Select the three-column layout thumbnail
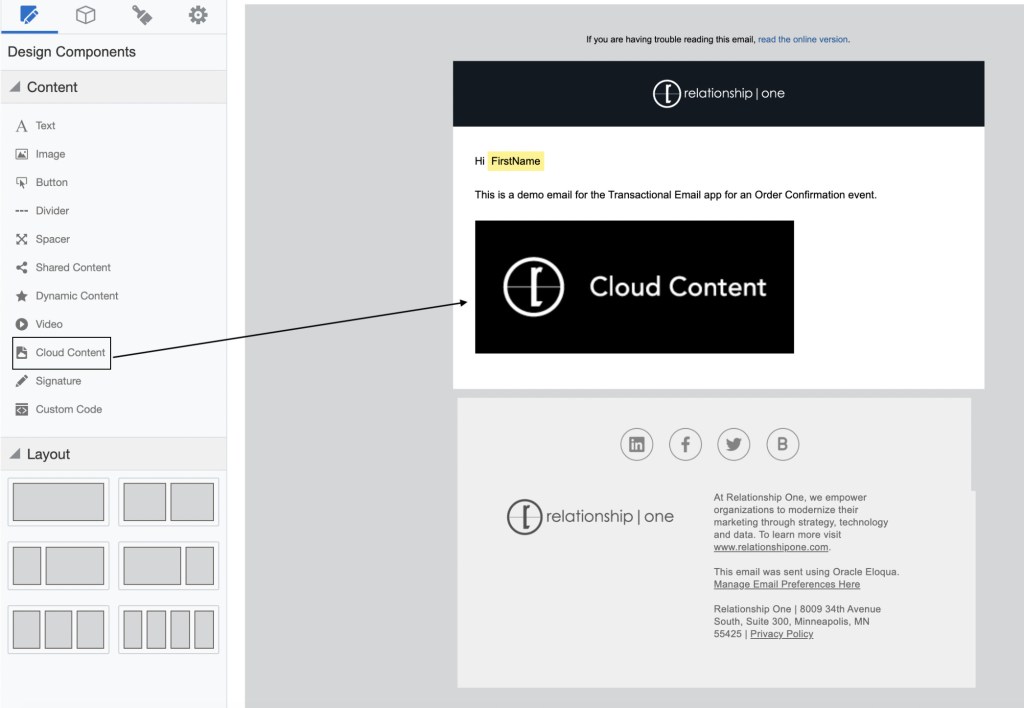Viewport: 1024px width, 708px height. point(58,630)
